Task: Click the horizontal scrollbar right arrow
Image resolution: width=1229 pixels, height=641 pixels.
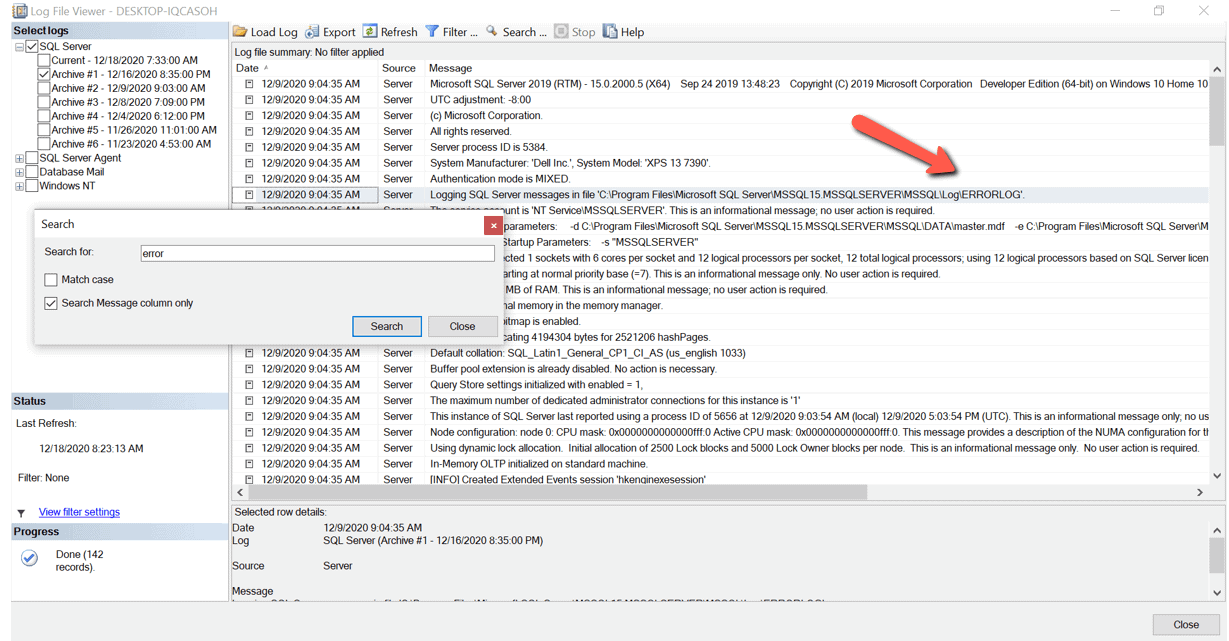Action: click(x=1200, y=492)
